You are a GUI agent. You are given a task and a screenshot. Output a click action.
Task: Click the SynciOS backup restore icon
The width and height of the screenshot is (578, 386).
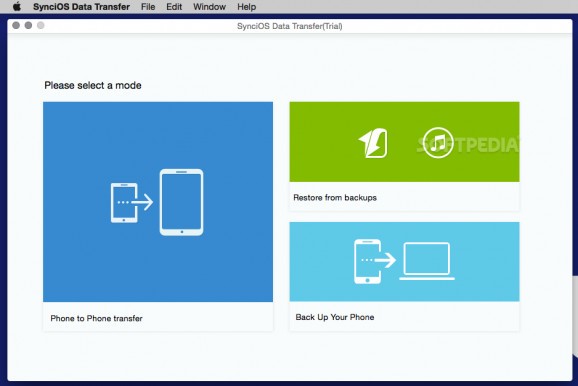373,143
